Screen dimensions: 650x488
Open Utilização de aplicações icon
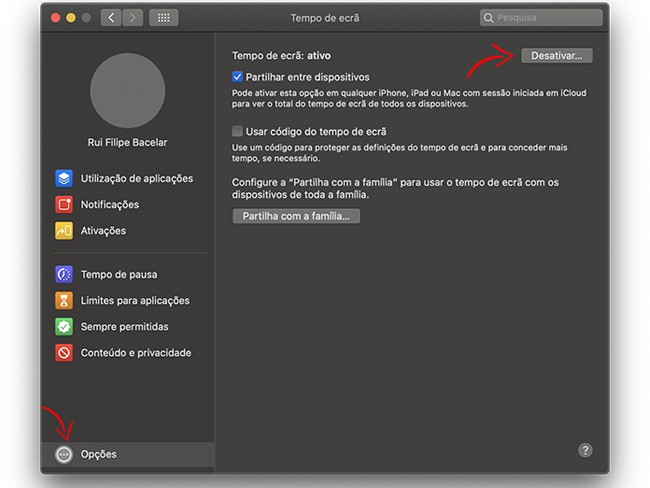coord(64,179)
